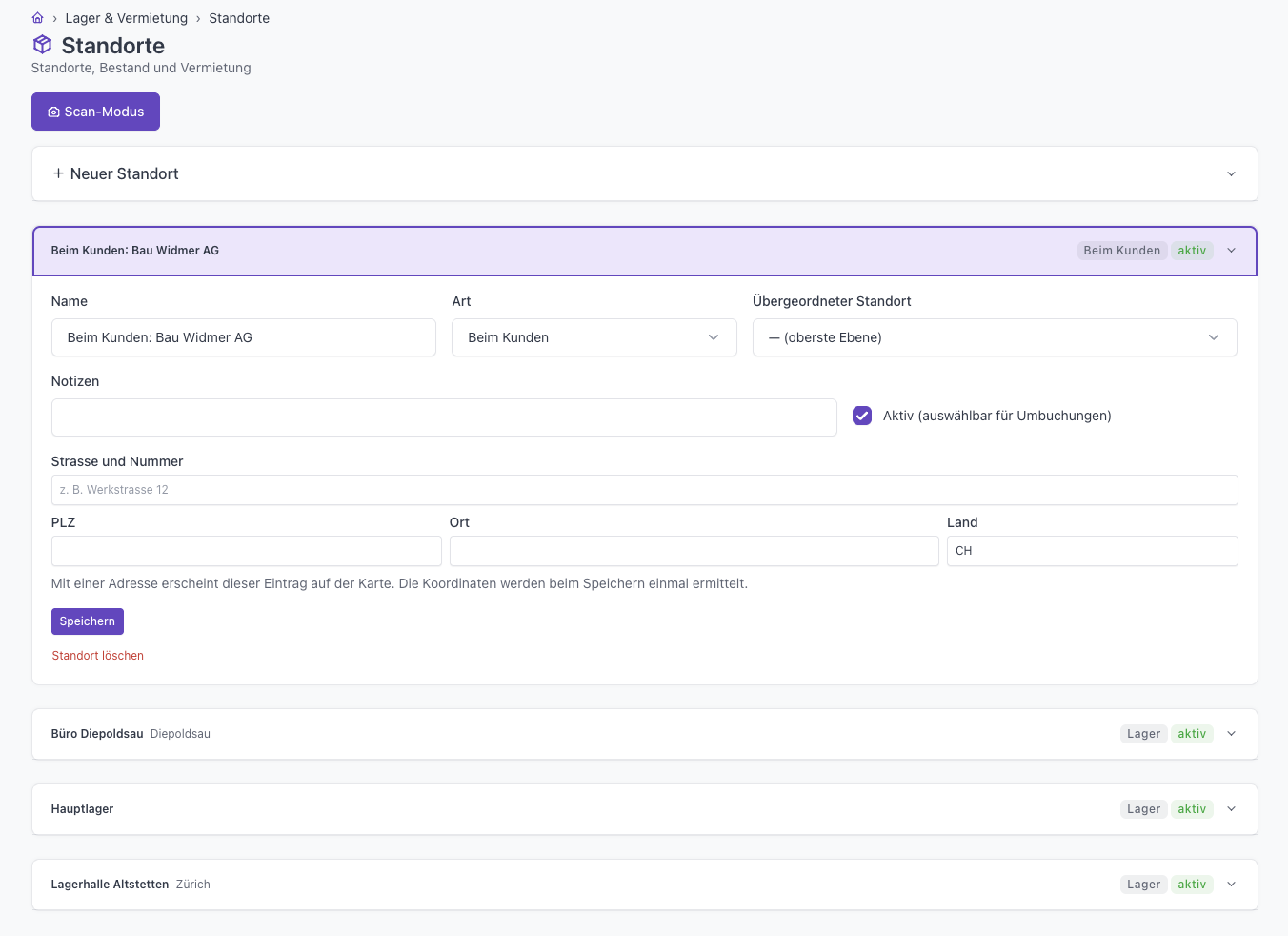Click aktiv badge on Lagerhalle Altstetten row
The image size is (1288, 936).
click(1192, 885)
